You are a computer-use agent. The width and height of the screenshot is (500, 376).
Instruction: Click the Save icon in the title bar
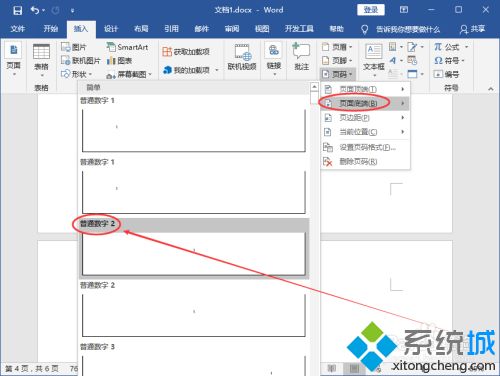click(x=17, y=10)
